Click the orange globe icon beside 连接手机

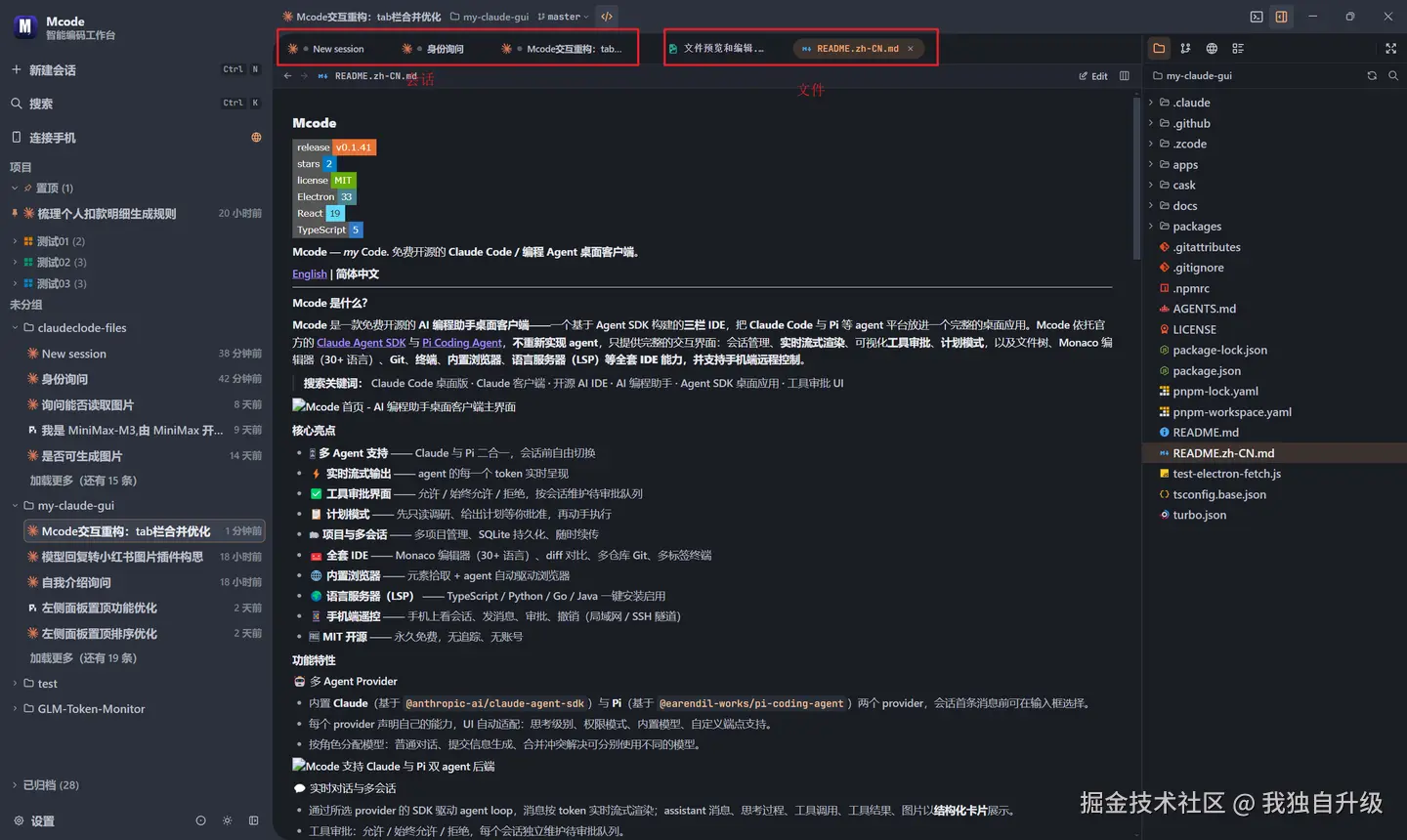[x=256, y=138]
